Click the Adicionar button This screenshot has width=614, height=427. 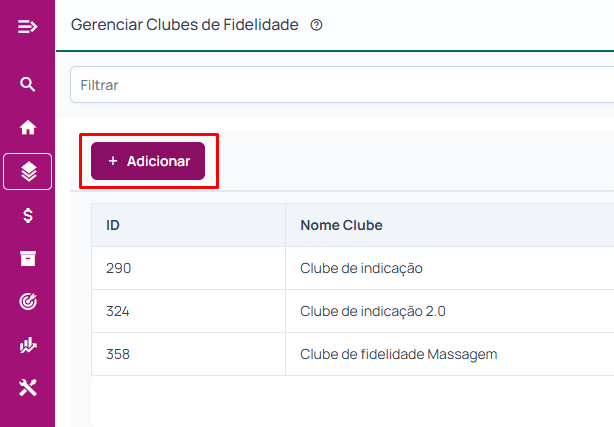(x=148, y=161)
